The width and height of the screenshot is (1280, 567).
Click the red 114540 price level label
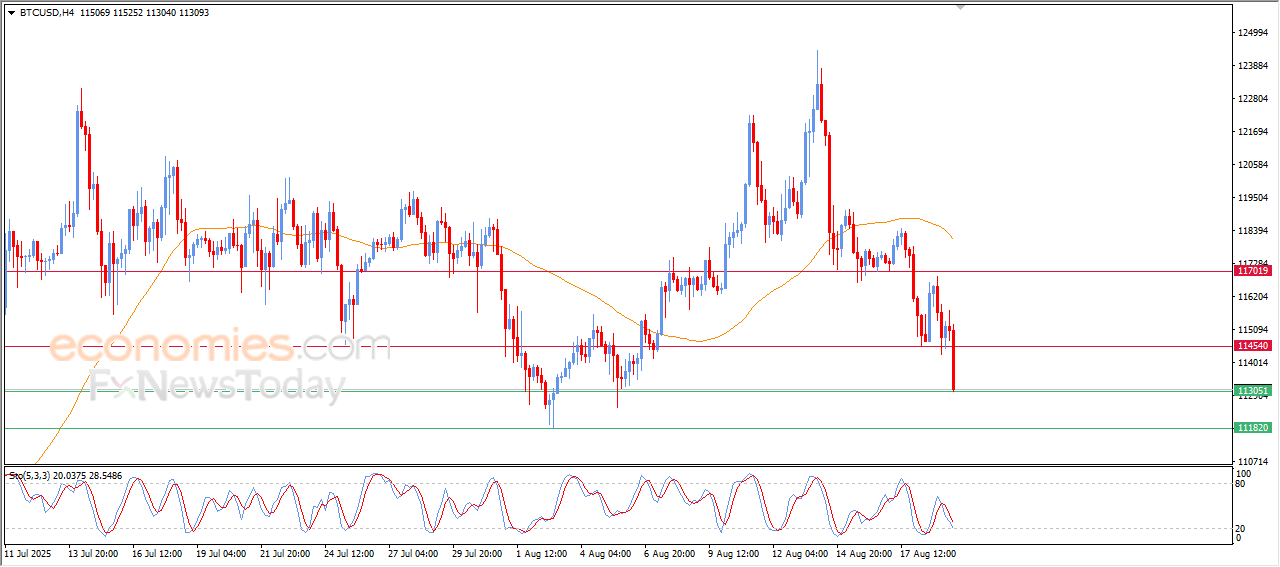(x=1253, y=346)
